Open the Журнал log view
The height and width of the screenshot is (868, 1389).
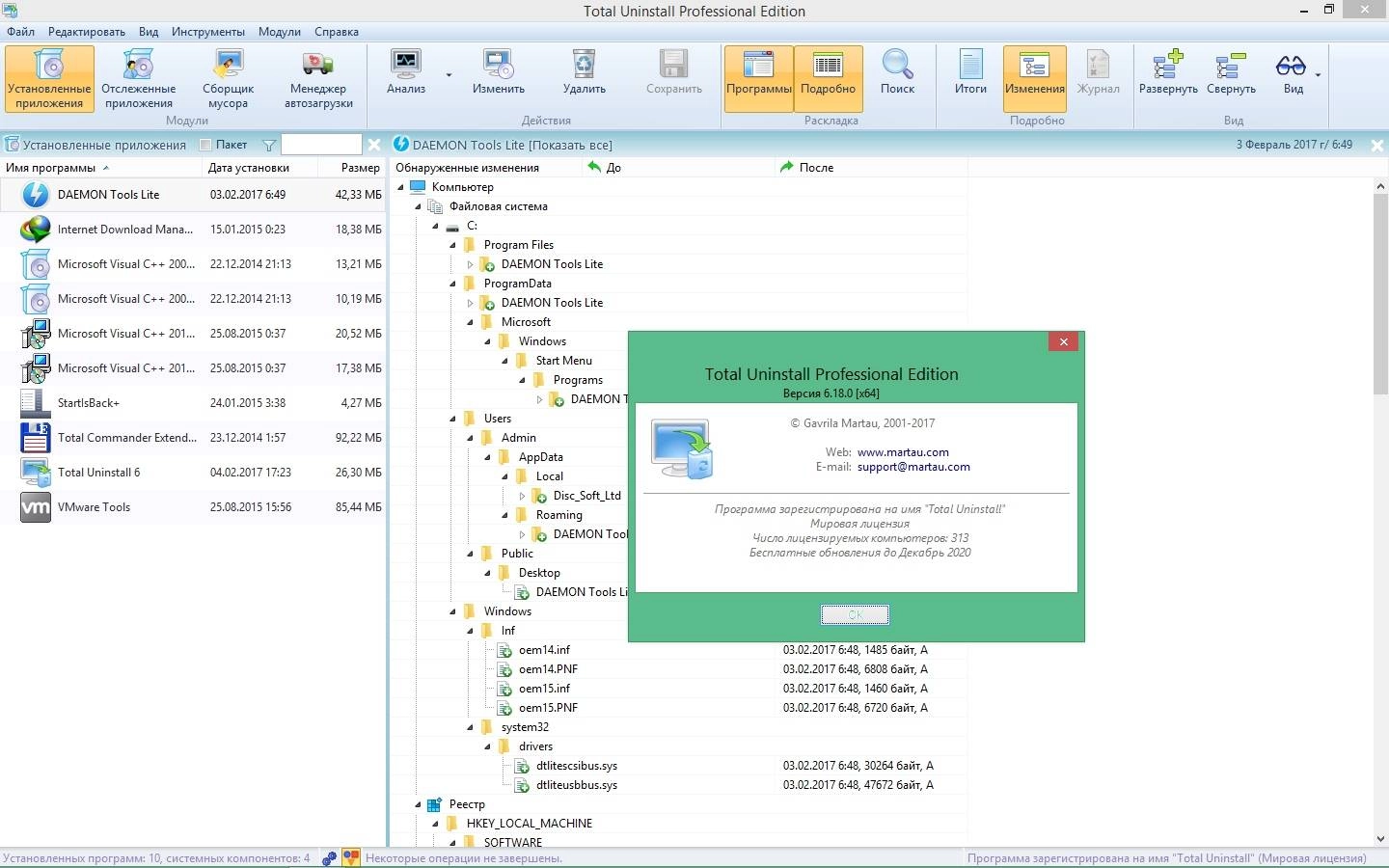point(1098,73)
